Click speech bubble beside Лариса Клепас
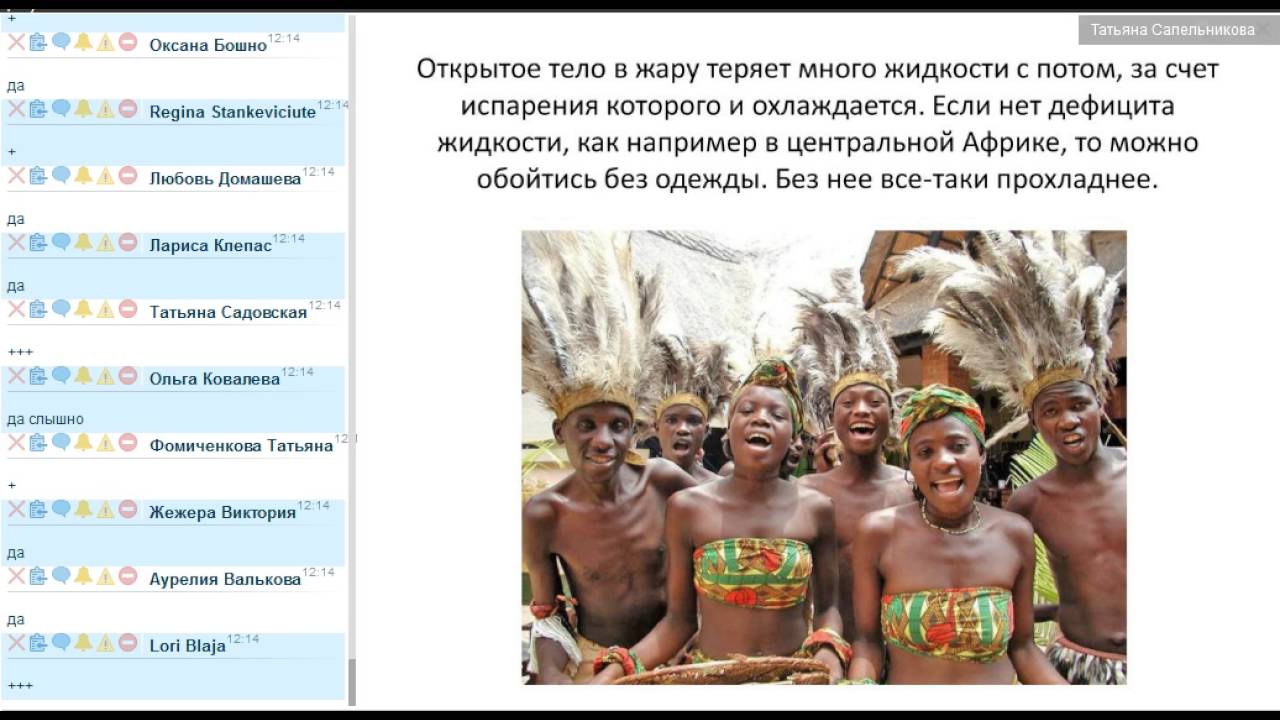This screenshot has width=1280, height=720. [x=61, y=242]
